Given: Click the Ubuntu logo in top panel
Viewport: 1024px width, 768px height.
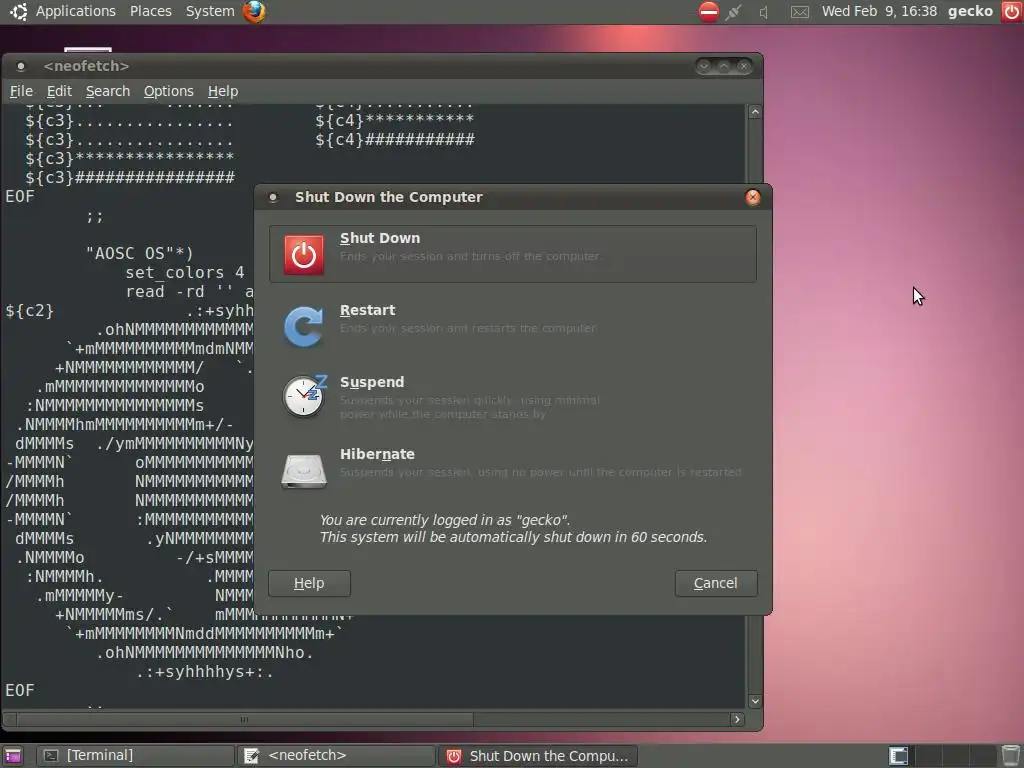Looking at the screenshot, I should [x=18, y=11].
